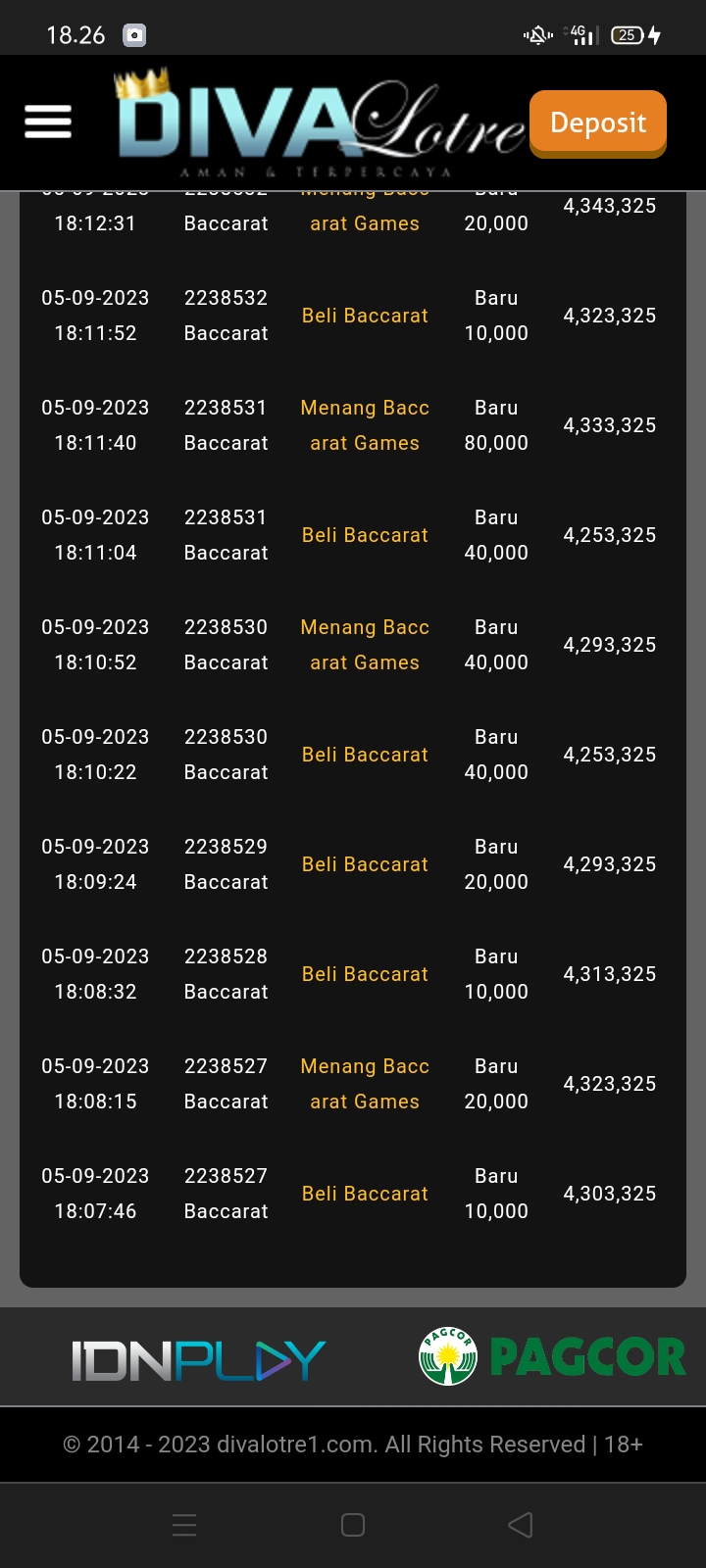Tap the DIVA Lotre crown logo
This screenshot has height=1568, width=706.
[319, 124]
